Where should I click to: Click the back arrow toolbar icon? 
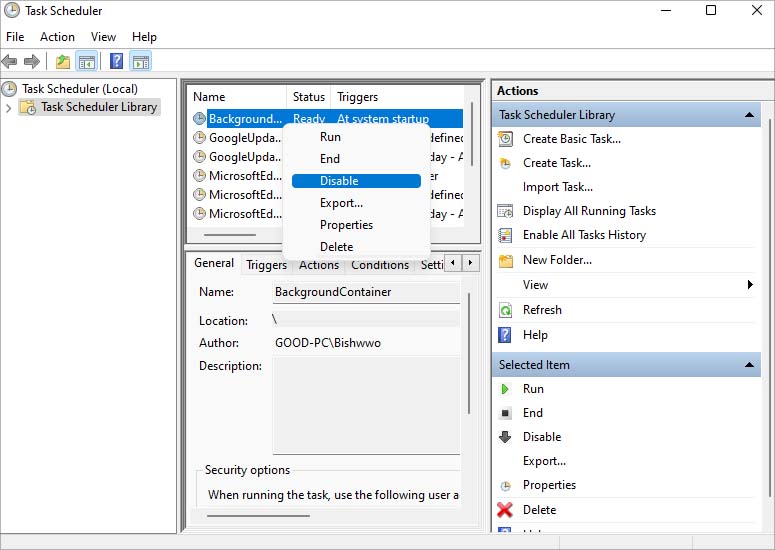tap(10, 62)
